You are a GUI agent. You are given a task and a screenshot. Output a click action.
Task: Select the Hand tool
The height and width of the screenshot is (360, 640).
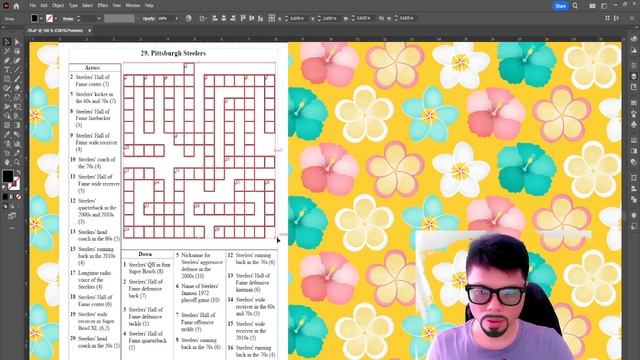(x=7, y=162)
